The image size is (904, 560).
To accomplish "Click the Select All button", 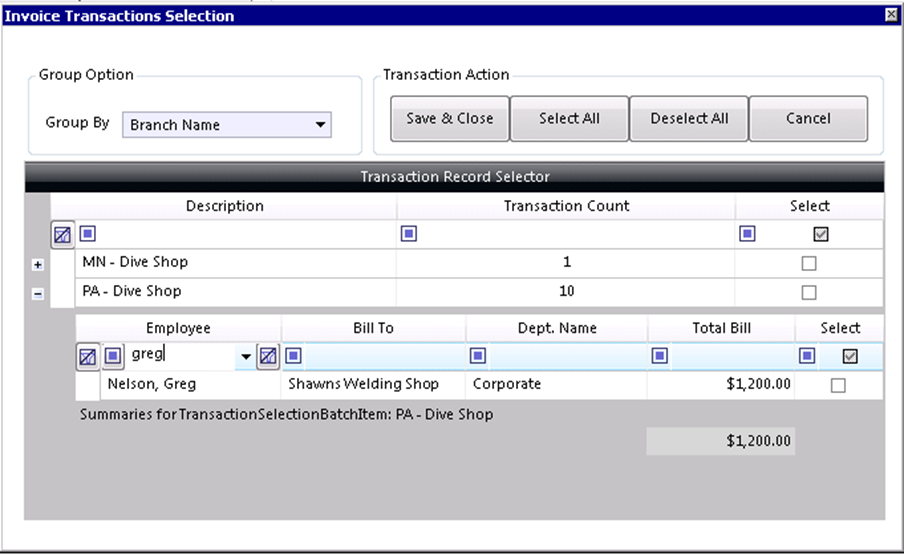I will coord(569,119).
